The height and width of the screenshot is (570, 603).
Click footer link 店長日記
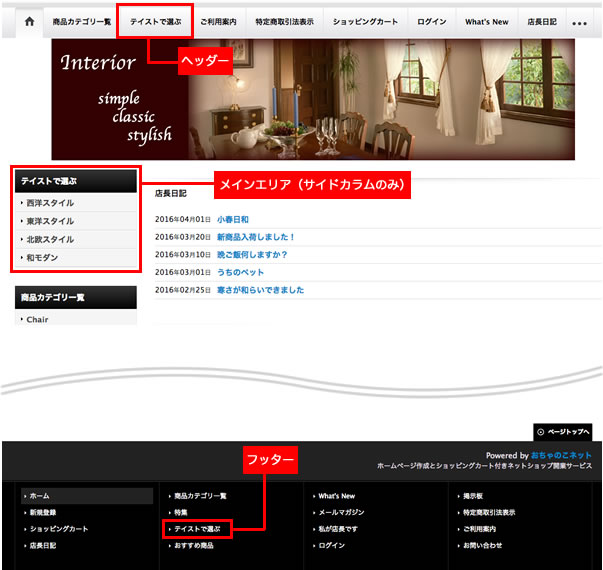[43, 545]
